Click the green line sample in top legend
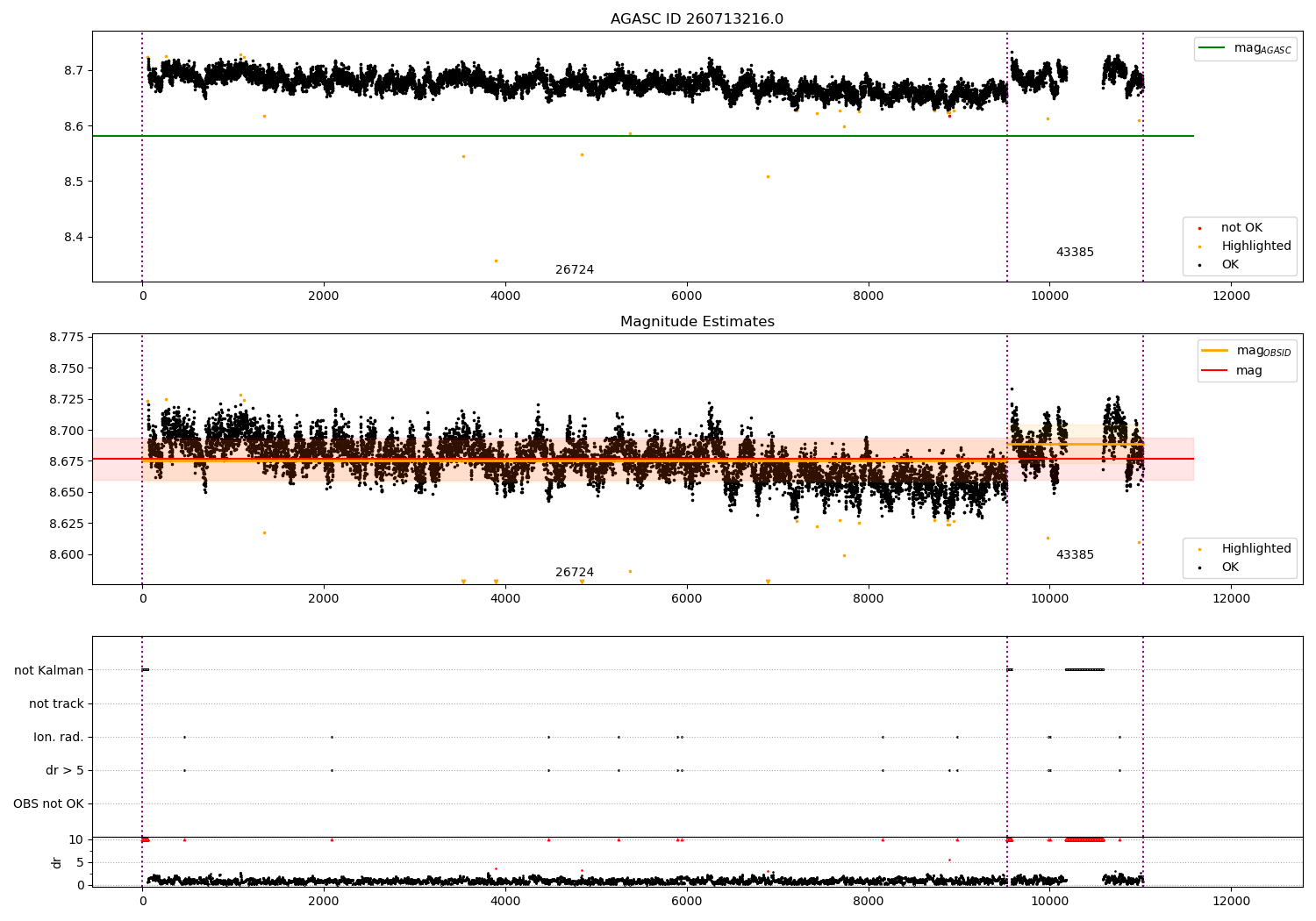The image size is (1316, 921). click(1212, 48)
